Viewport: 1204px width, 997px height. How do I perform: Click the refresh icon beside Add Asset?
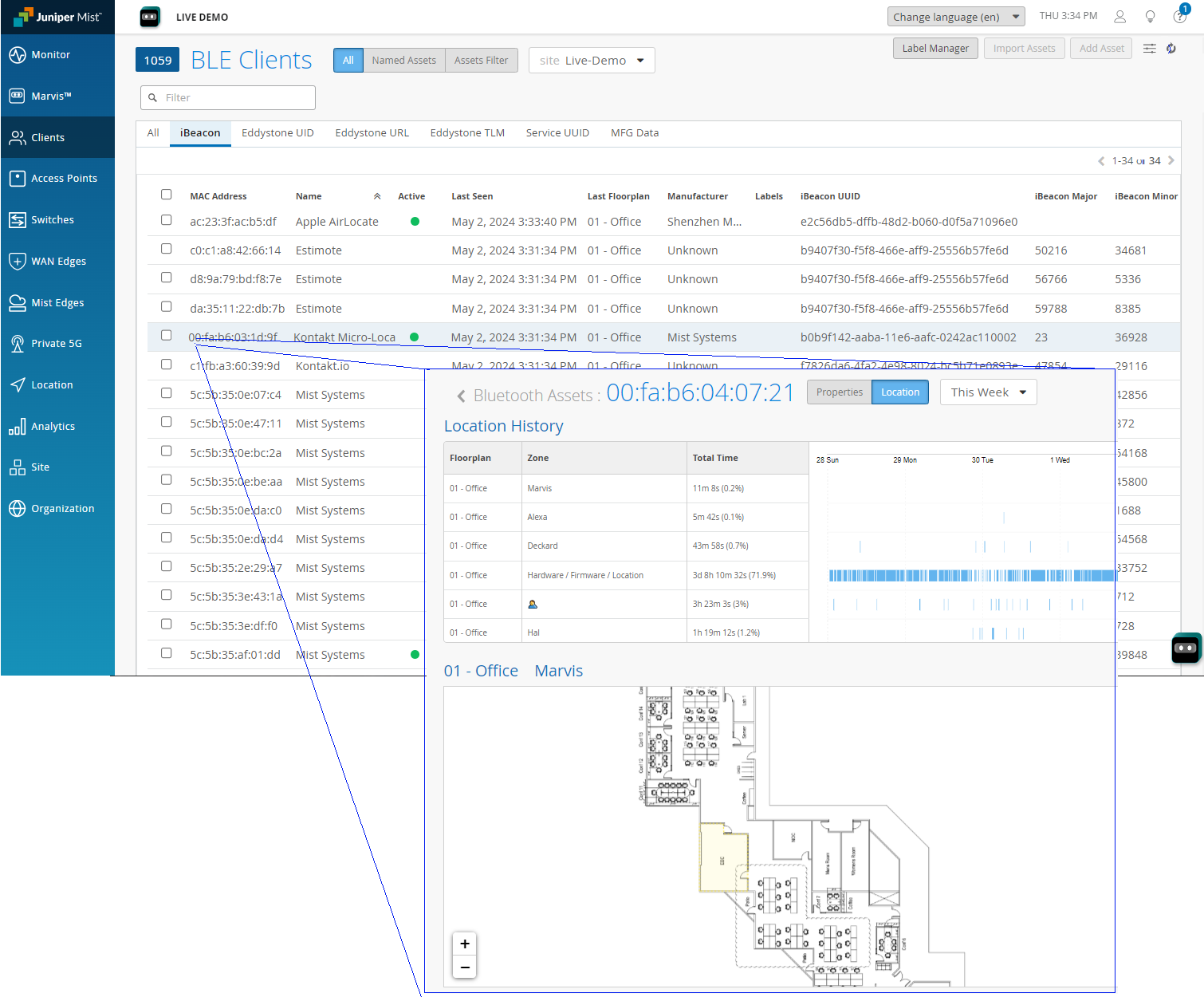pos(1171,49)
